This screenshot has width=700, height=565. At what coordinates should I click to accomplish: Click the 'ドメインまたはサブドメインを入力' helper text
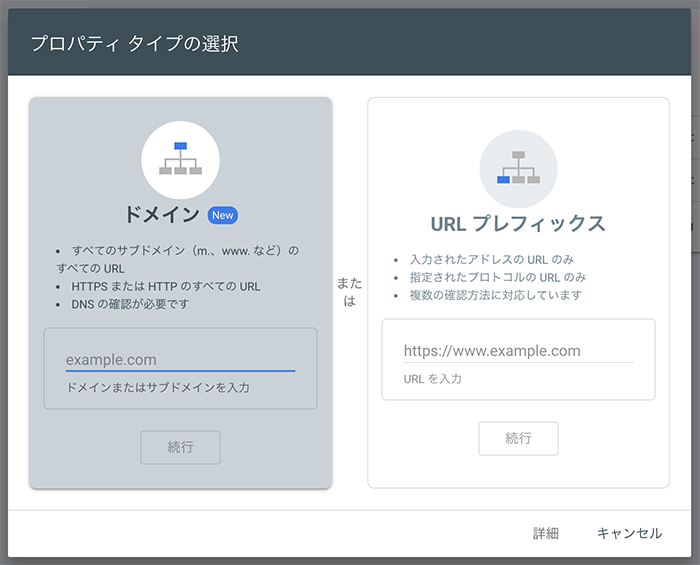click(158, 387)
